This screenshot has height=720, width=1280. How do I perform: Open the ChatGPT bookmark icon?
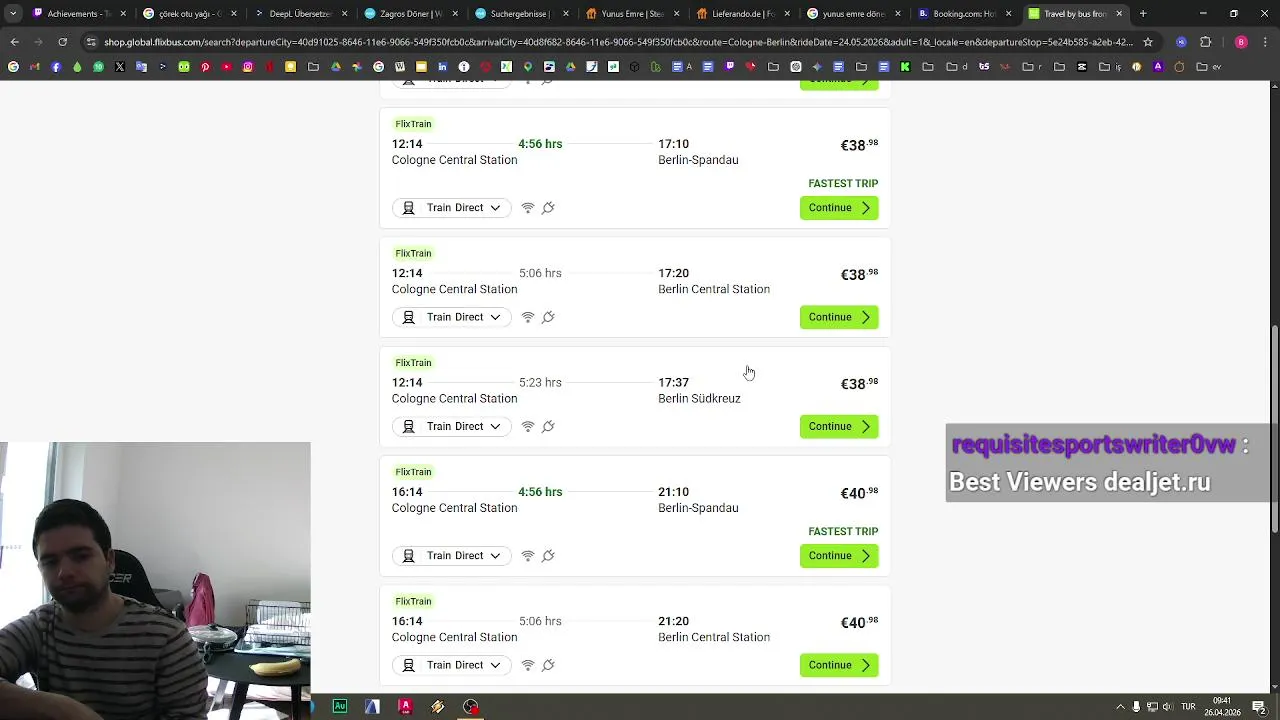coord(796,67)
